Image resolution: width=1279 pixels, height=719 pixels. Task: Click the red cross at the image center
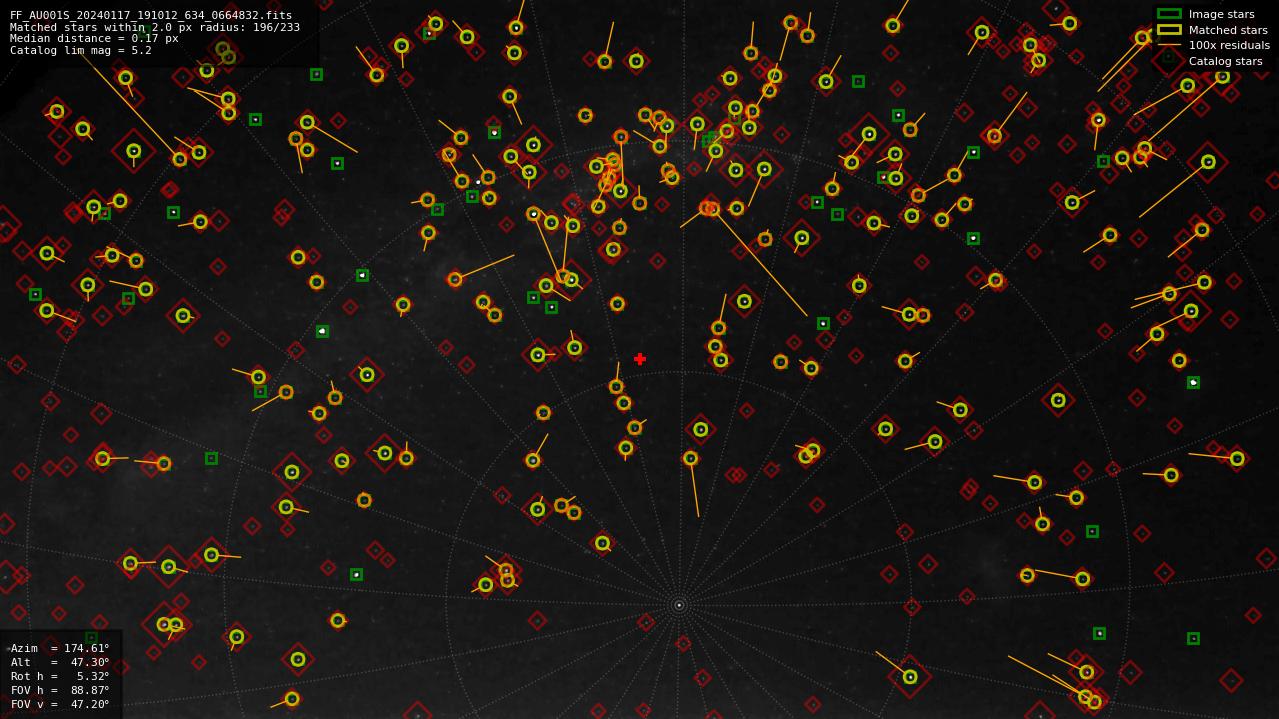click(640, 359)
